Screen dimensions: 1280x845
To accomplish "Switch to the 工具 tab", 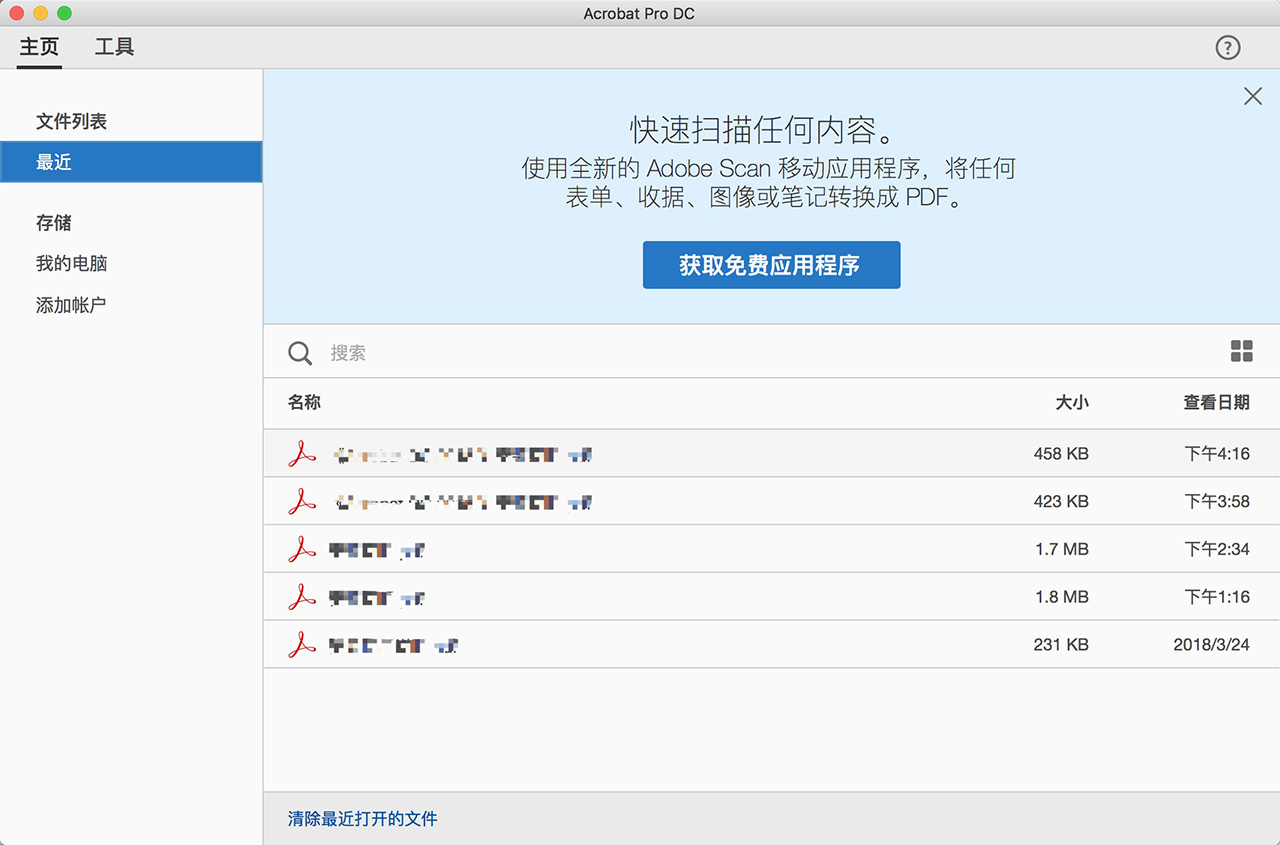I will coord(114,47).
